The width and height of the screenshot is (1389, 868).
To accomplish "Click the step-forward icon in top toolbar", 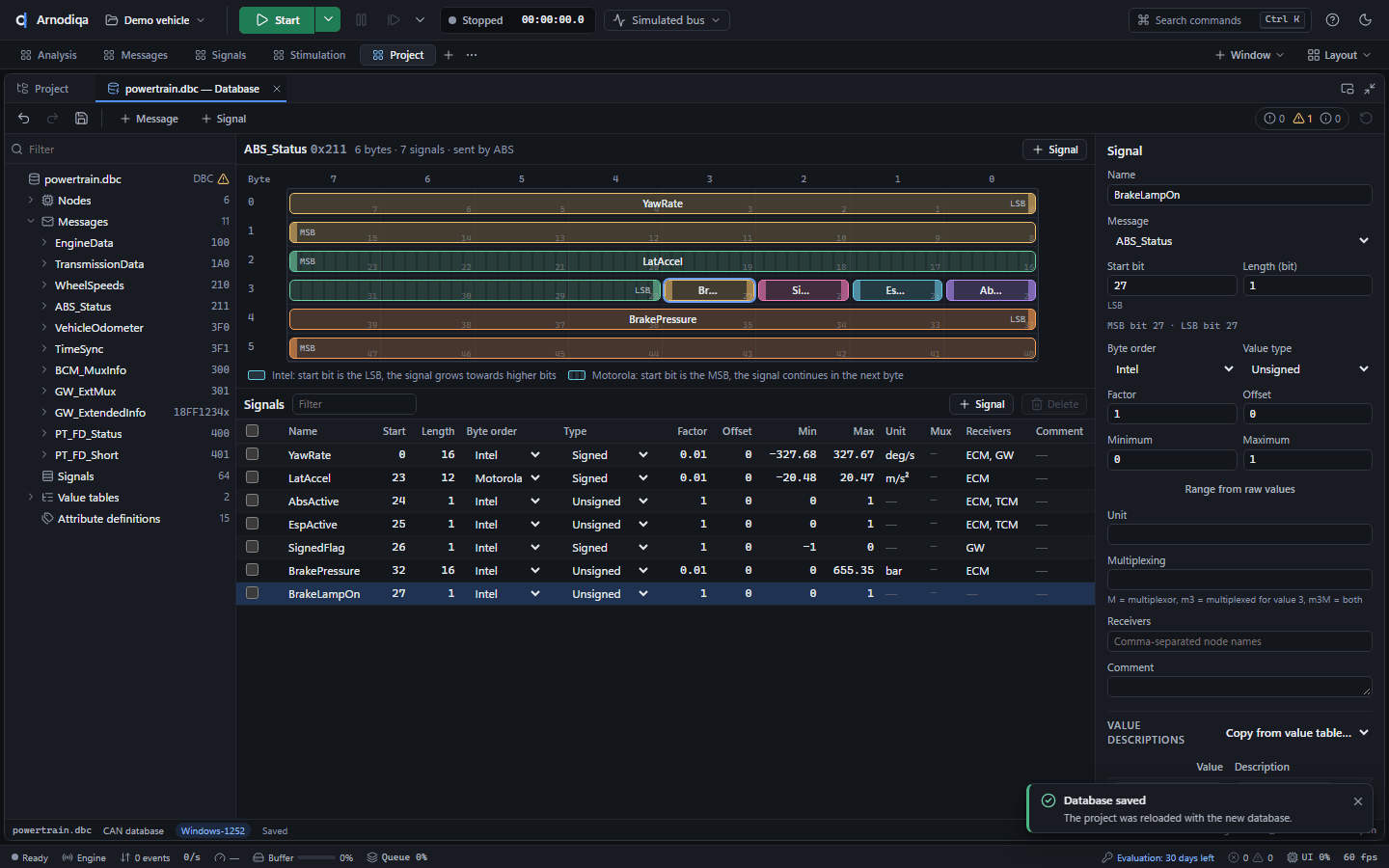I will (x=394, y=20).
